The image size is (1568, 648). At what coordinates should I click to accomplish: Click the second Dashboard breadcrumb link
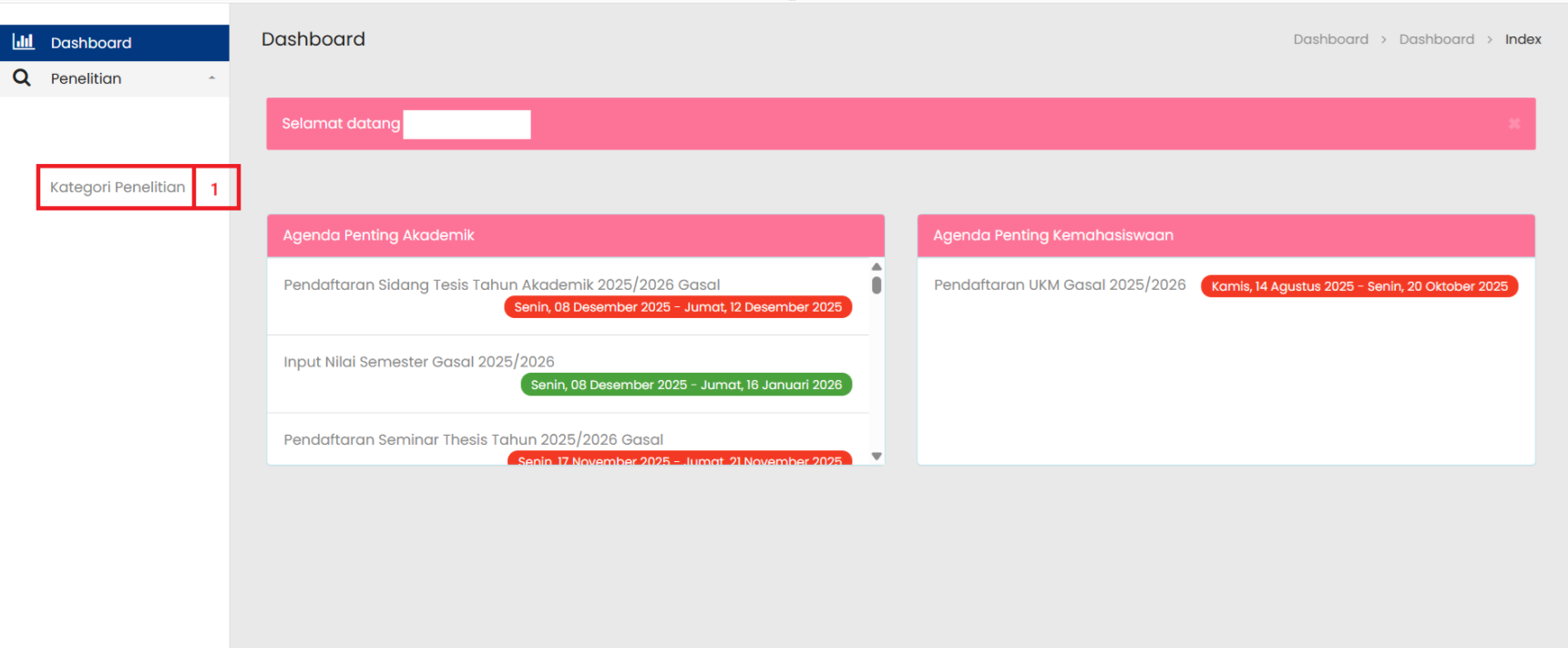tap(1436, 39)
